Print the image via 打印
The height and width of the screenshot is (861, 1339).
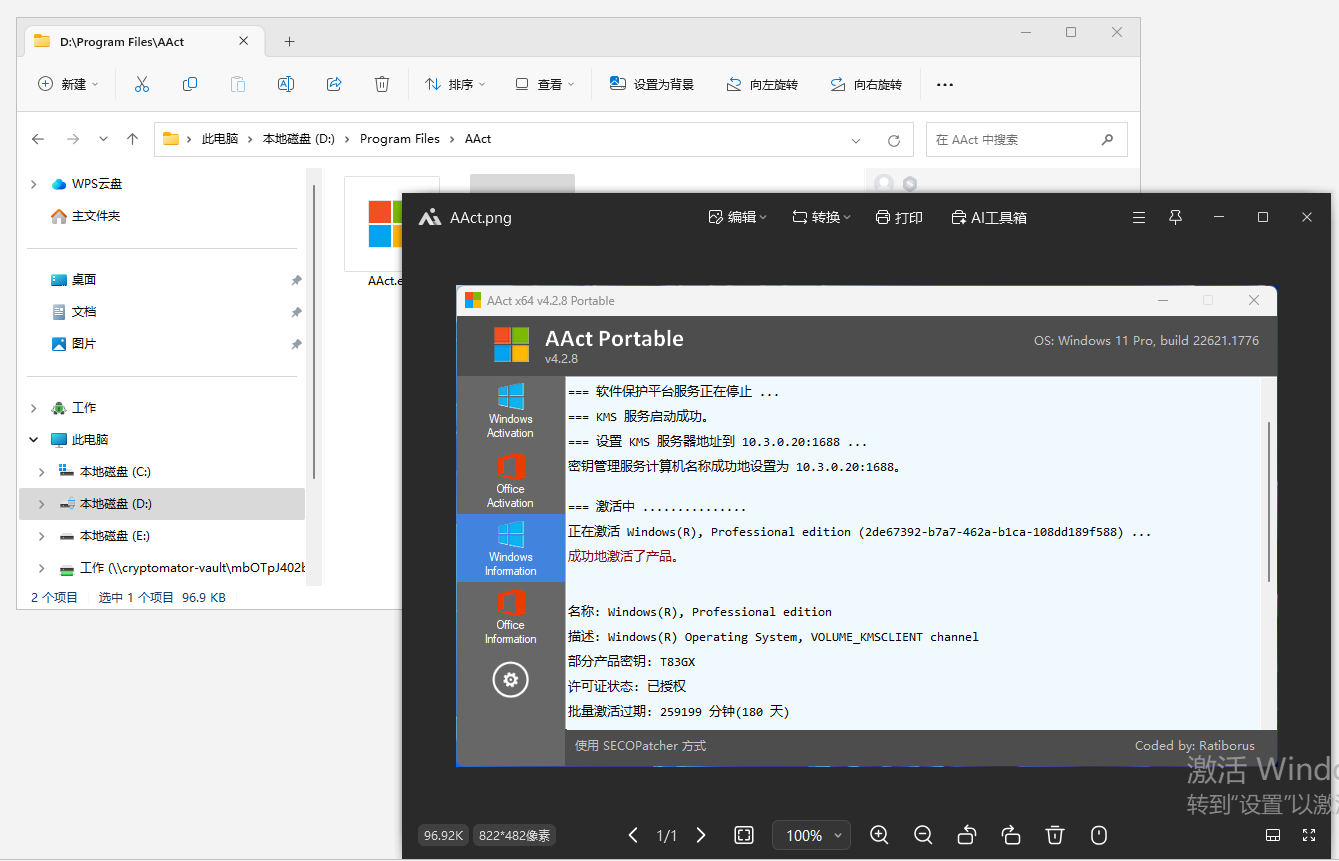(x=898, y=217)
